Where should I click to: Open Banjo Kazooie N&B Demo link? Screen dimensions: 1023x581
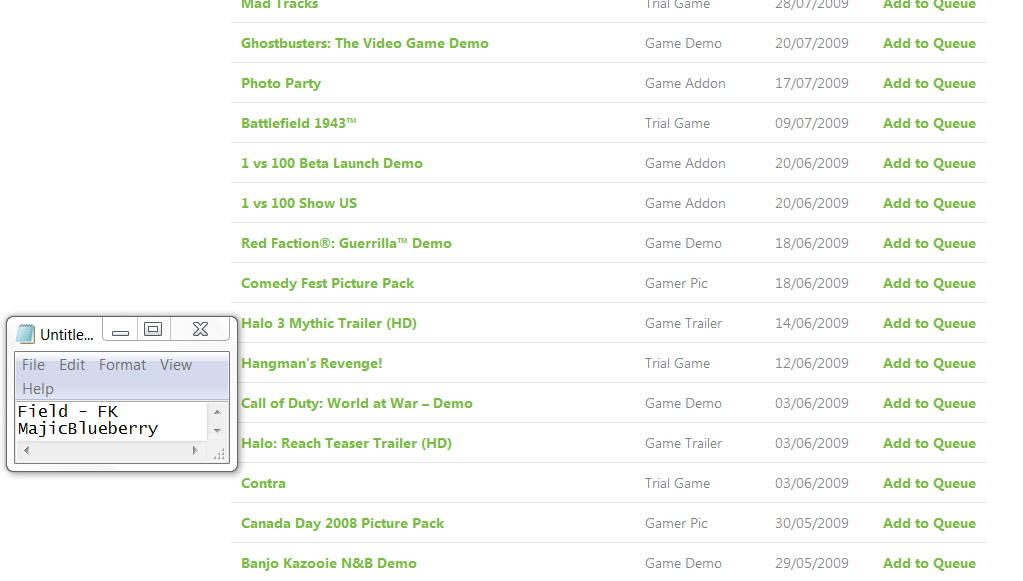pyautogui.click(x=329, y=563)
